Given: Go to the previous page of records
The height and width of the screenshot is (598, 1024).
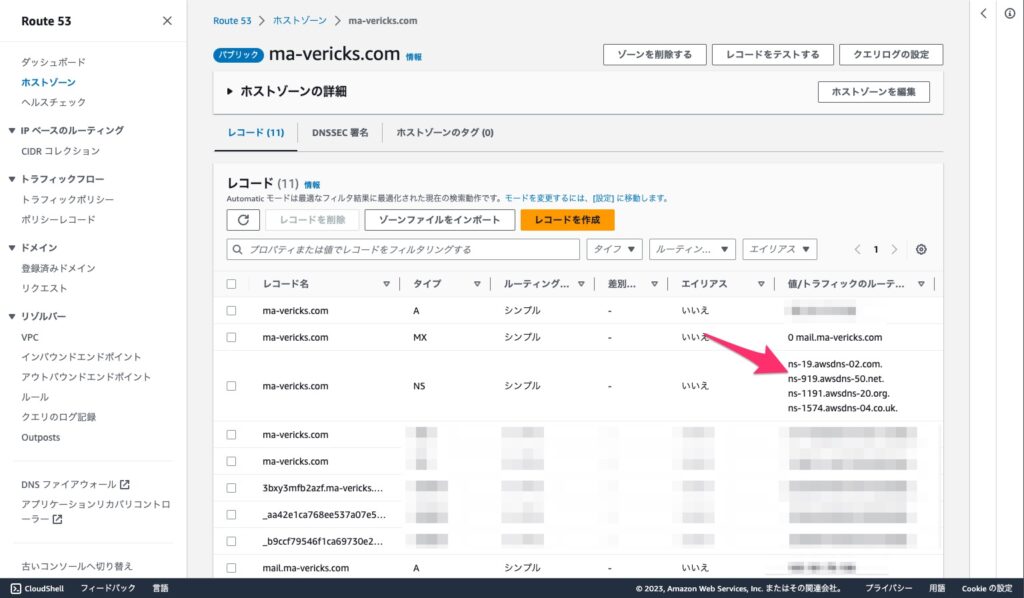Looking at the screenshot, I should point(857,249).
